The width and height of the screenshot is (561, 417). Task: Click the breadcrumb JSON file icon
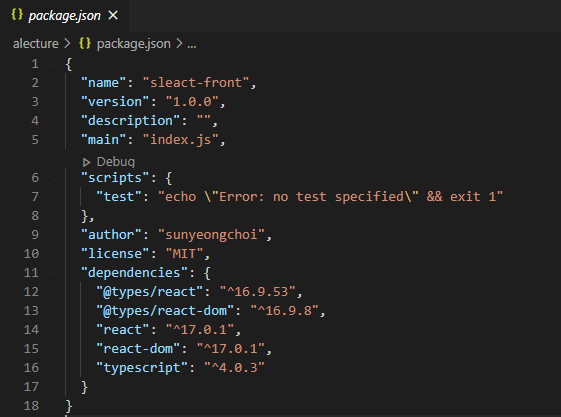point(85,44)
